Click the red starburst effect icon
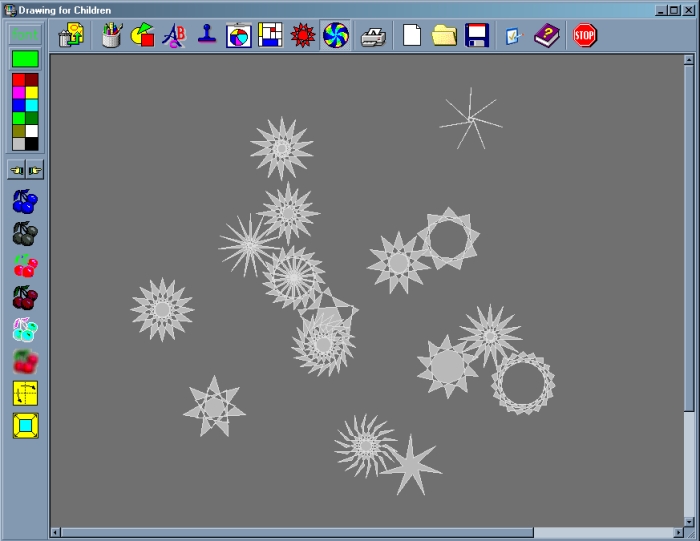The height and width of the screenshot is (541, 700). point(302,36)
